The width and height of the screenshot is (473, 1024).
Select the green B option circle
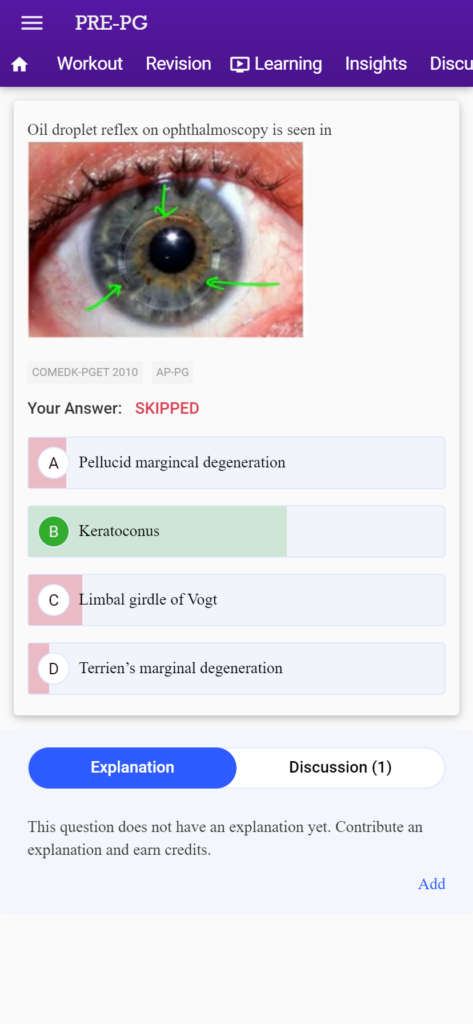[54, 532]
